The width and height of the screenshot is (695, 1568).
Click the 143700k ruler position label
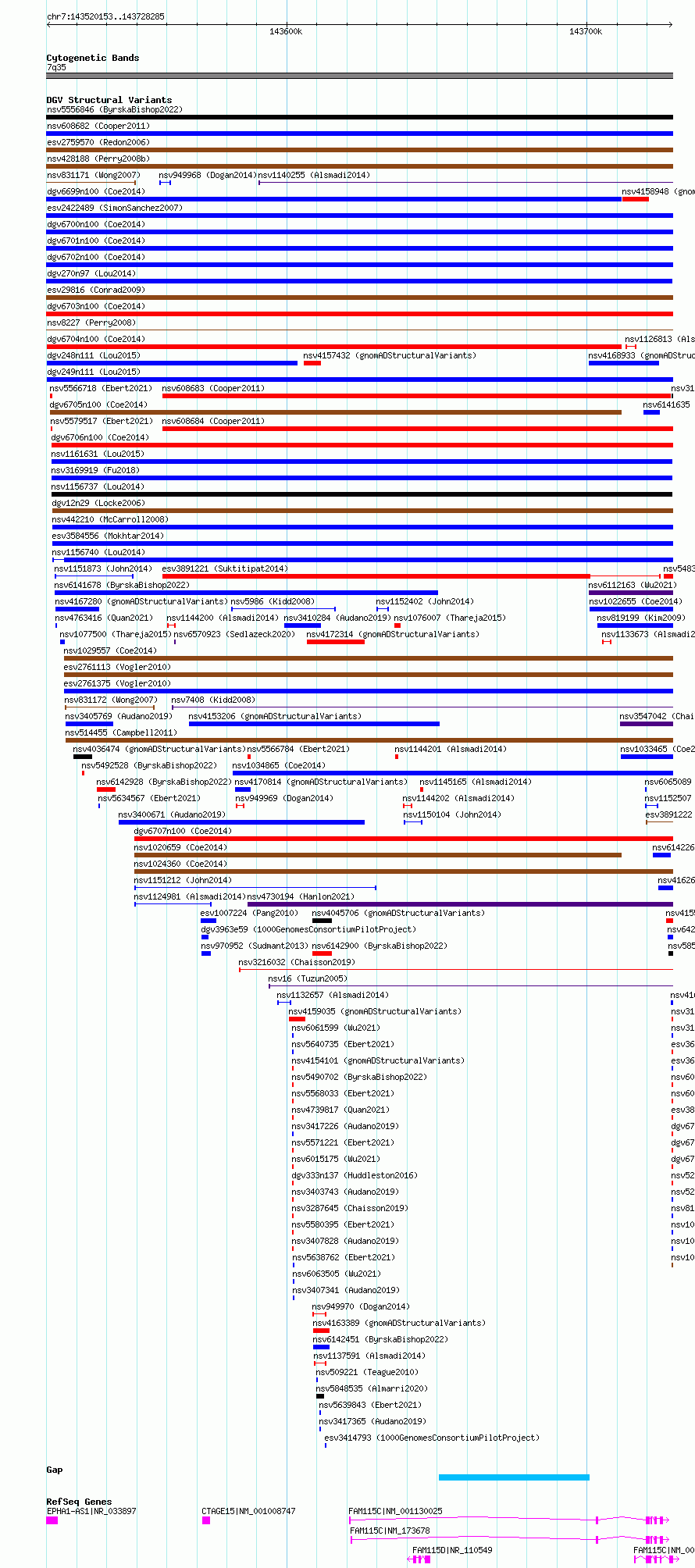point(586,31)
